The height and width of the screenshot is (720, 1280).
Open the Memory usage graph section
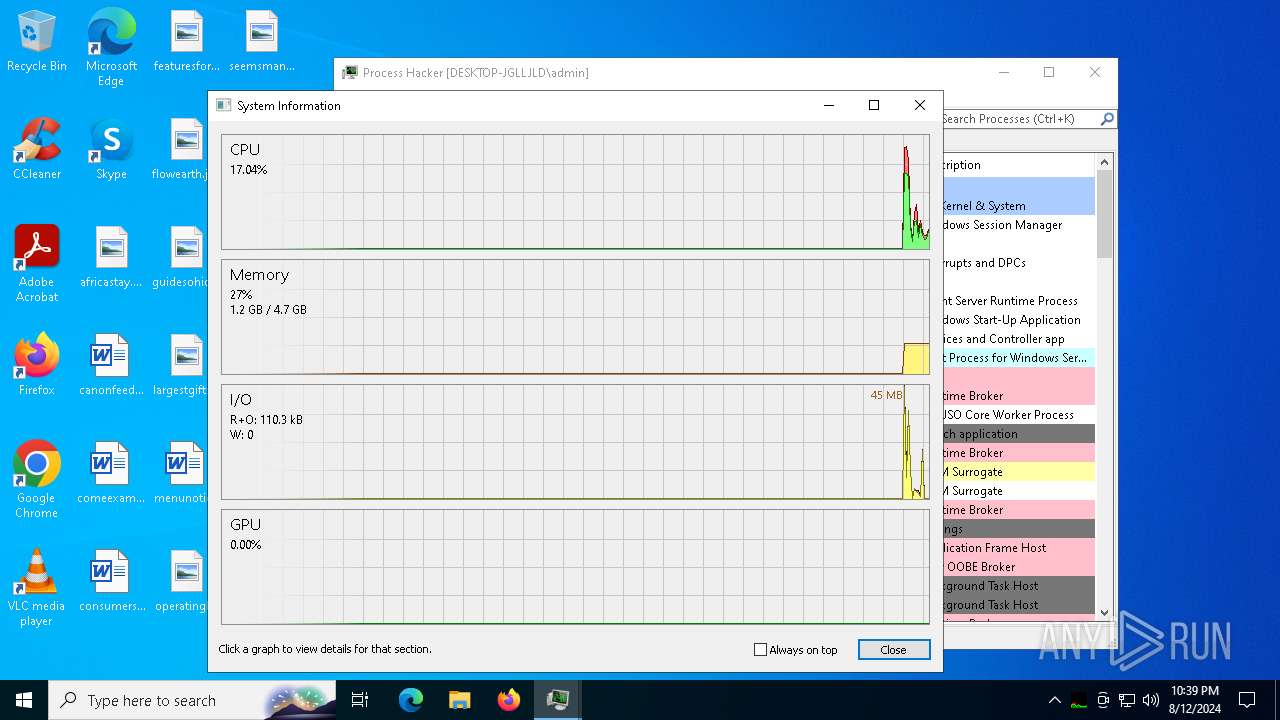click(575, 317)
